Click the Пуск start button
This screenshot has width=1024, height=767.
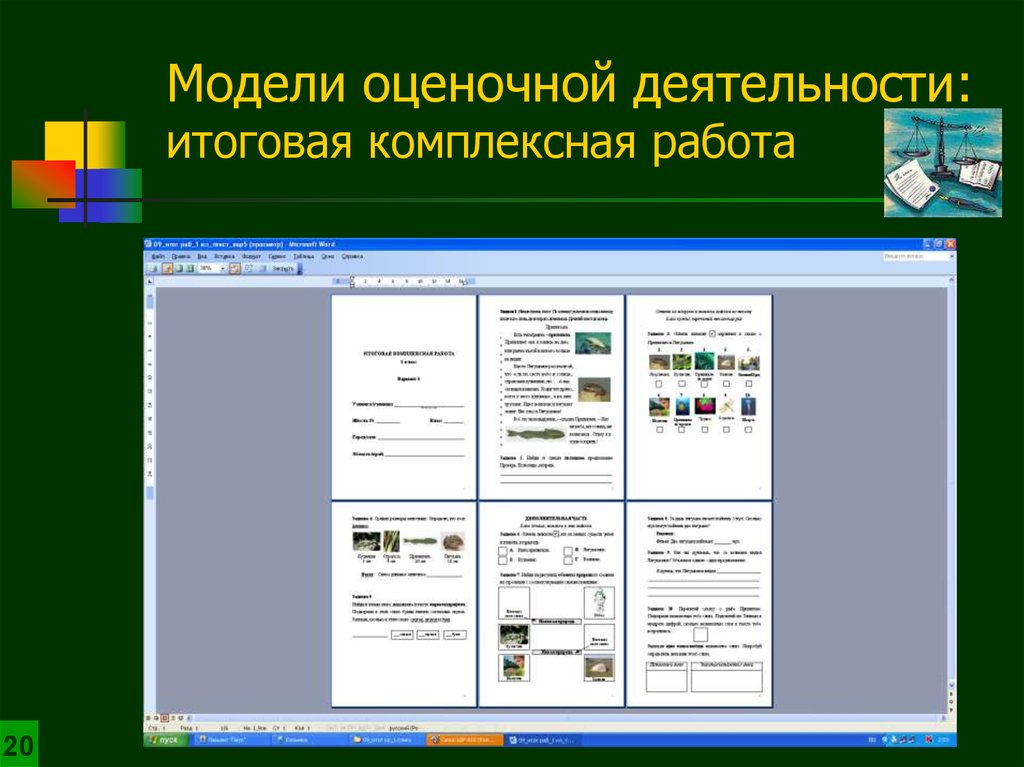(166, 739)
